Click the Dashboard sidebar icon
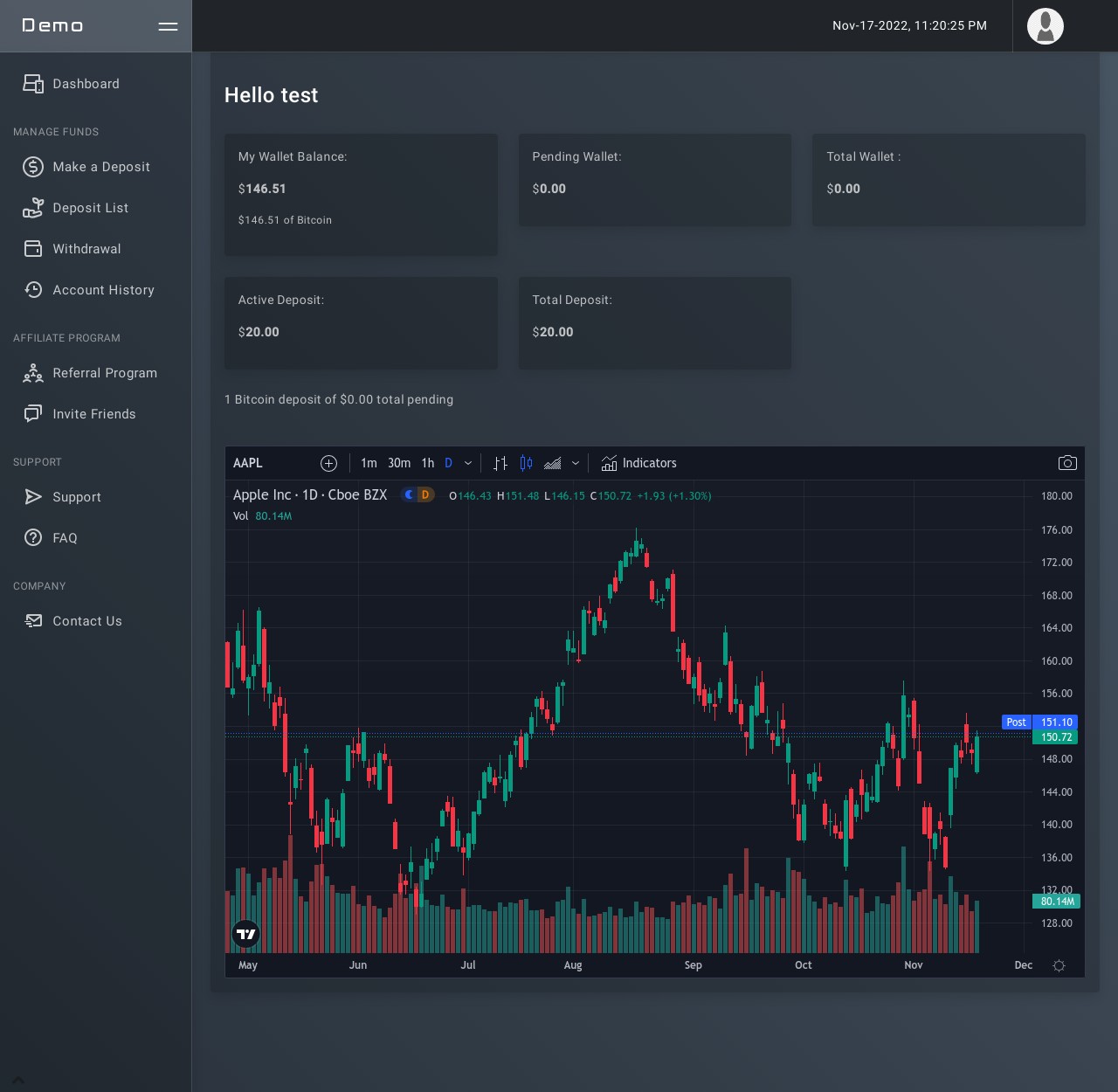The height and width of the screenshot is (1092, 1118). (x=33, y=84)
